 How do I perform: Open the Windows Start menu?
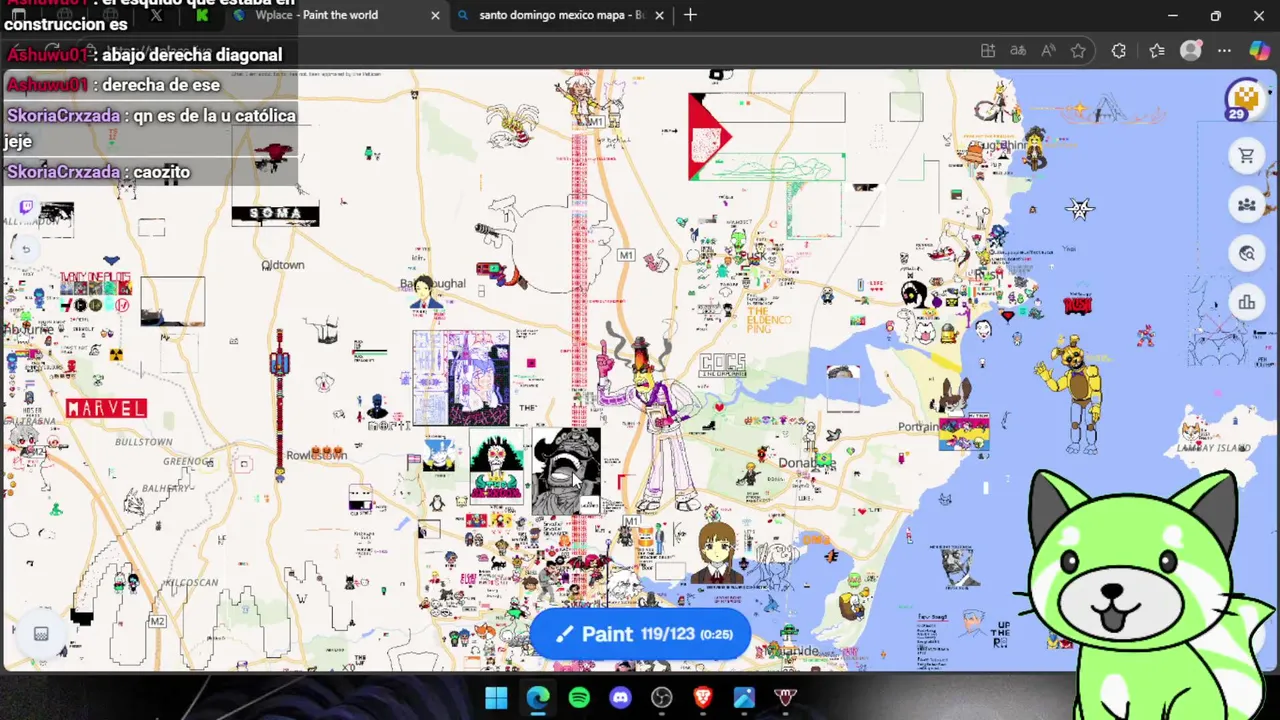click(496, 697)
